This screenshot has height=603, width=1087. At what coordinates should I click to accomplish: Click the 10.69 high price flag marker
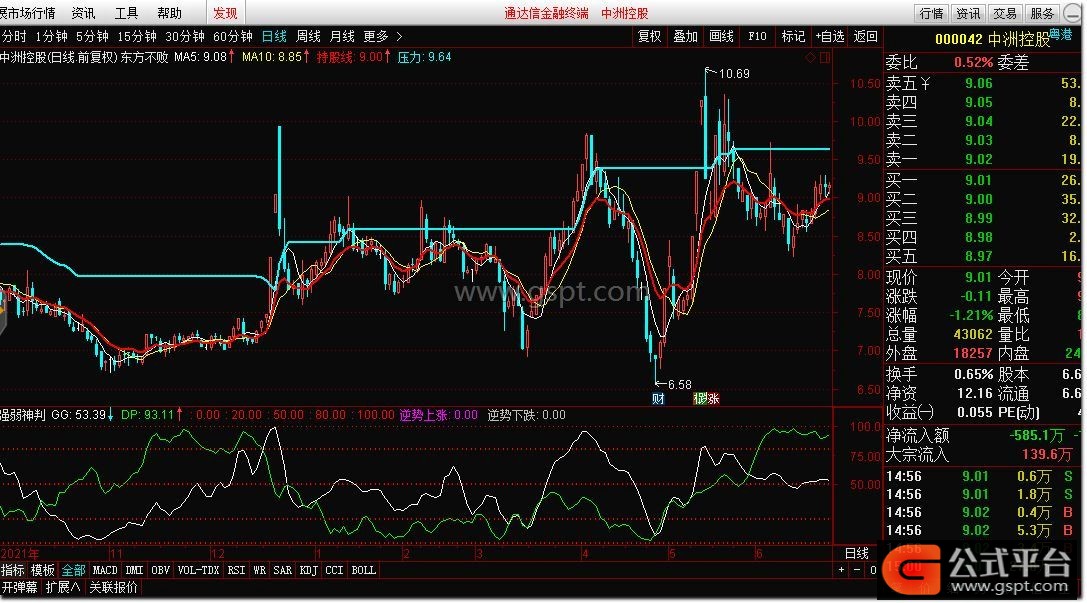(x=727, y=73)
